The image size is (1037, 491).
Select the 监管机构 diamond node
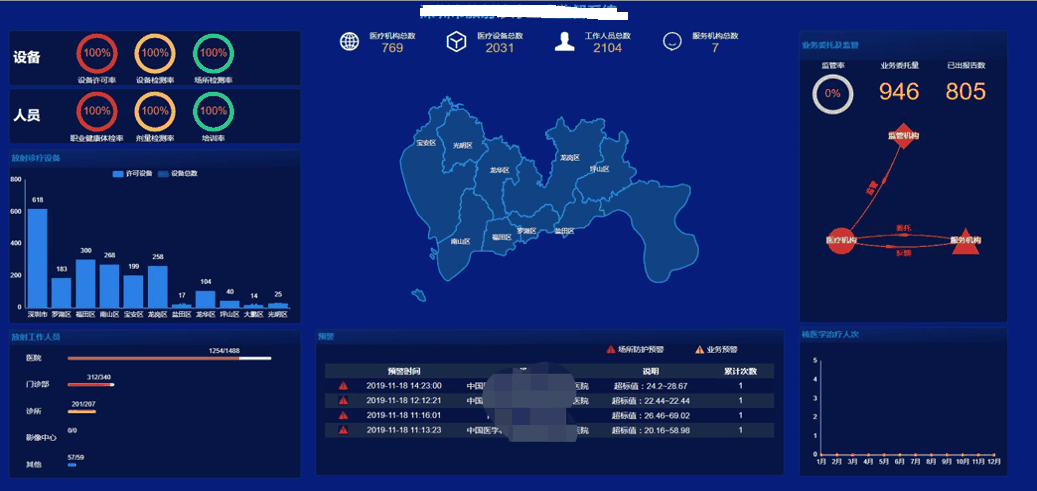[903, 136]
